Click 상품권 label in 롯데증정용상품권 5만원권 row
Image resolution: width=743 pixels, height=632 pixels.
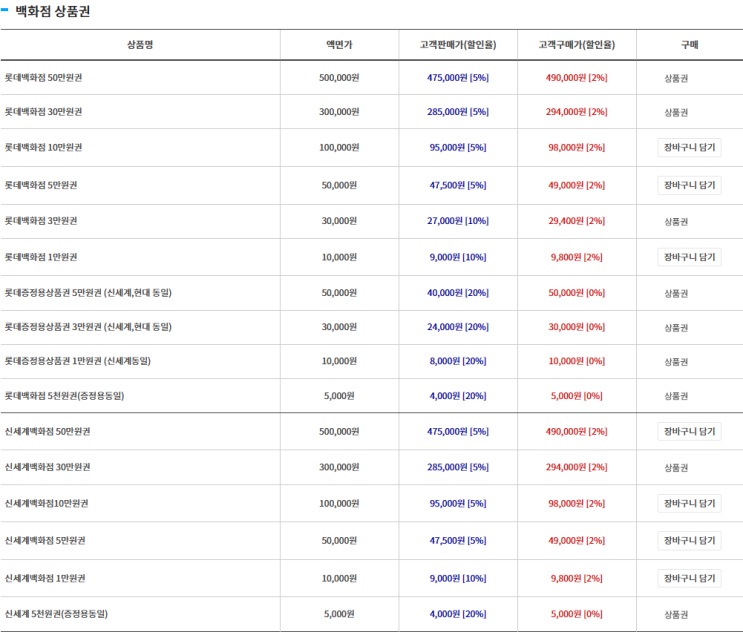[x=676, y=294]
